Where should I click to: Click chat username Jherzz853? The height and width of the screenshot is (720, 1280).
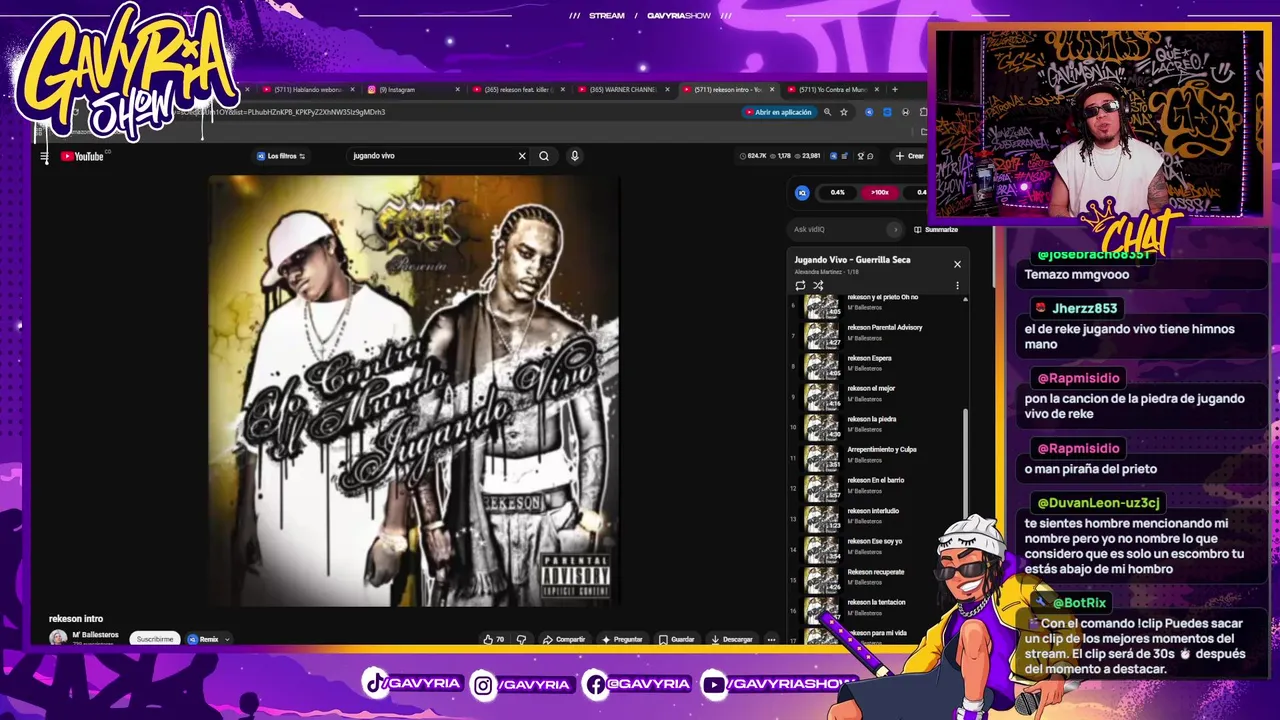1084,308
